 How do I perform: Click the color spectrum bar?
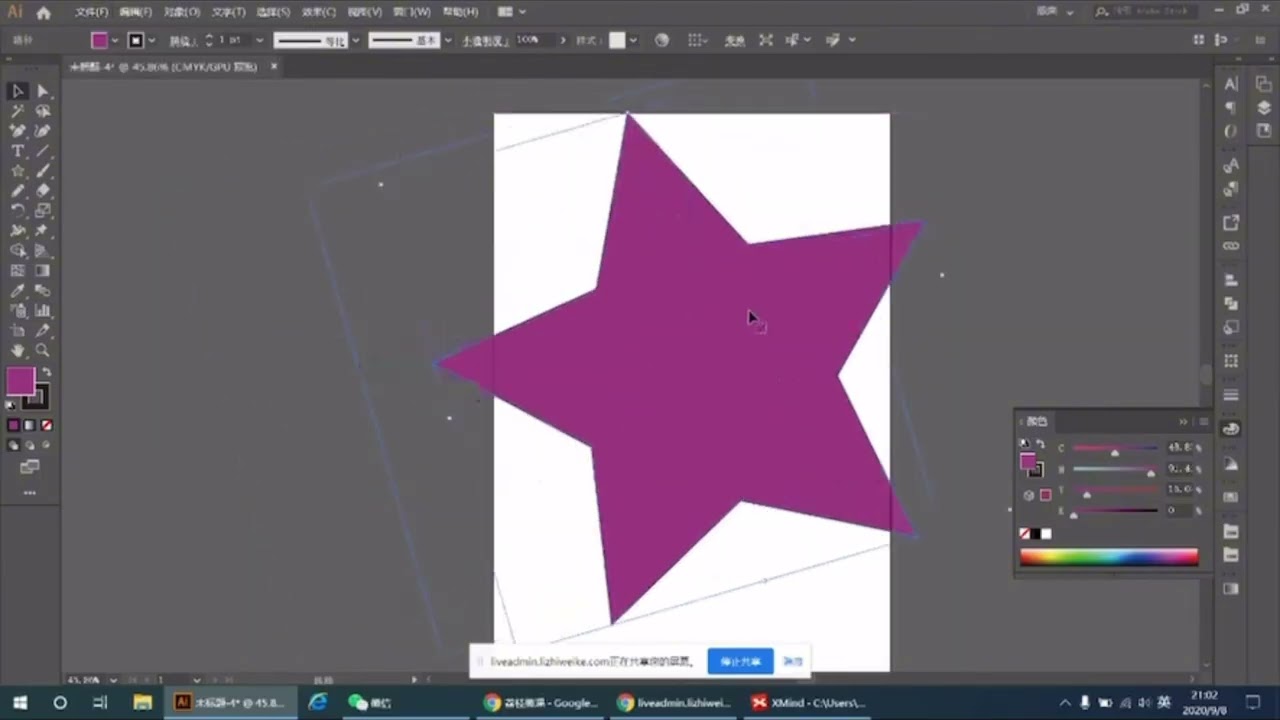tap(1108, 557)
